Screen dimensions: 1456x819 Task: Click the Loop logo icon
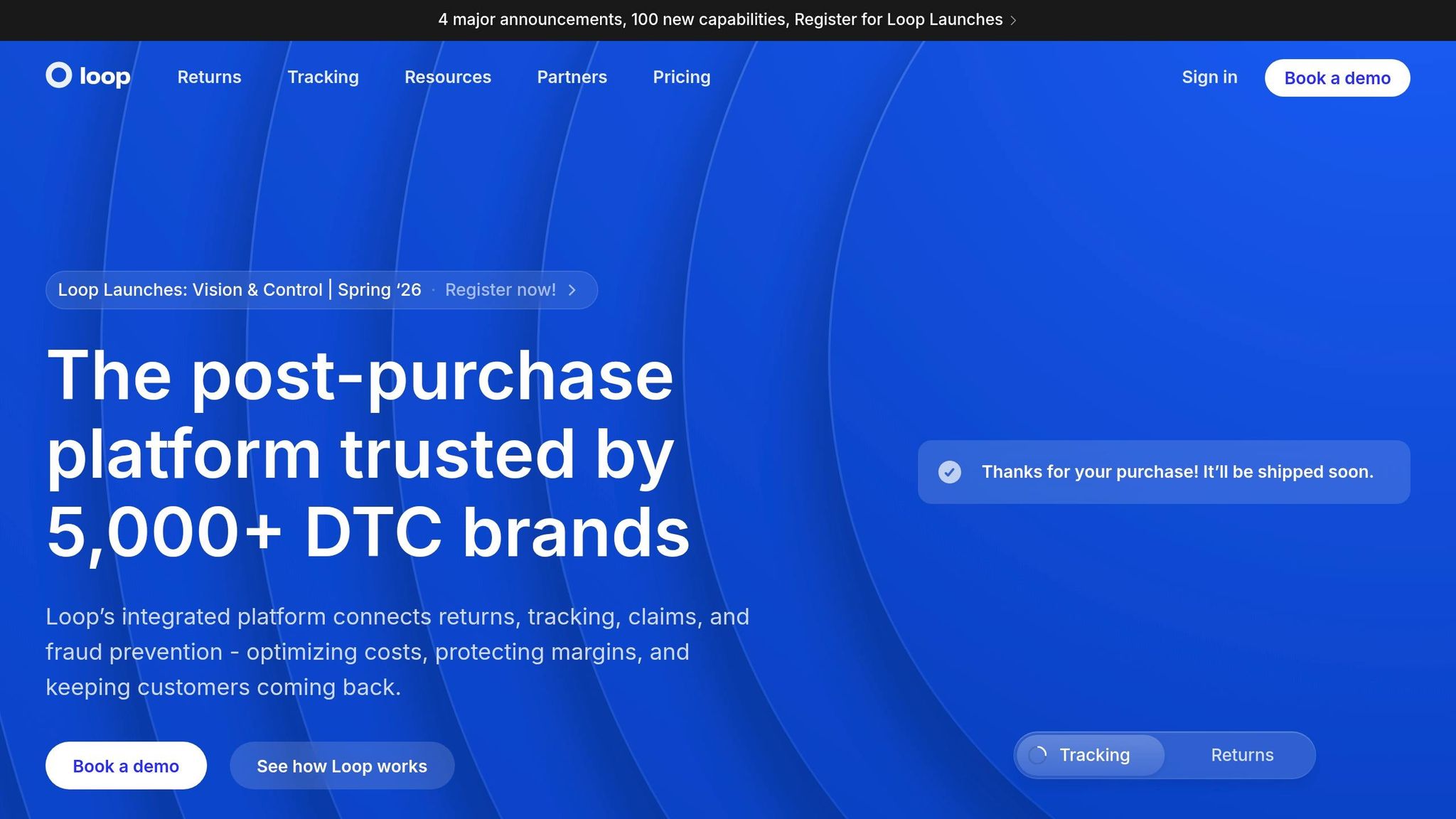59,75
